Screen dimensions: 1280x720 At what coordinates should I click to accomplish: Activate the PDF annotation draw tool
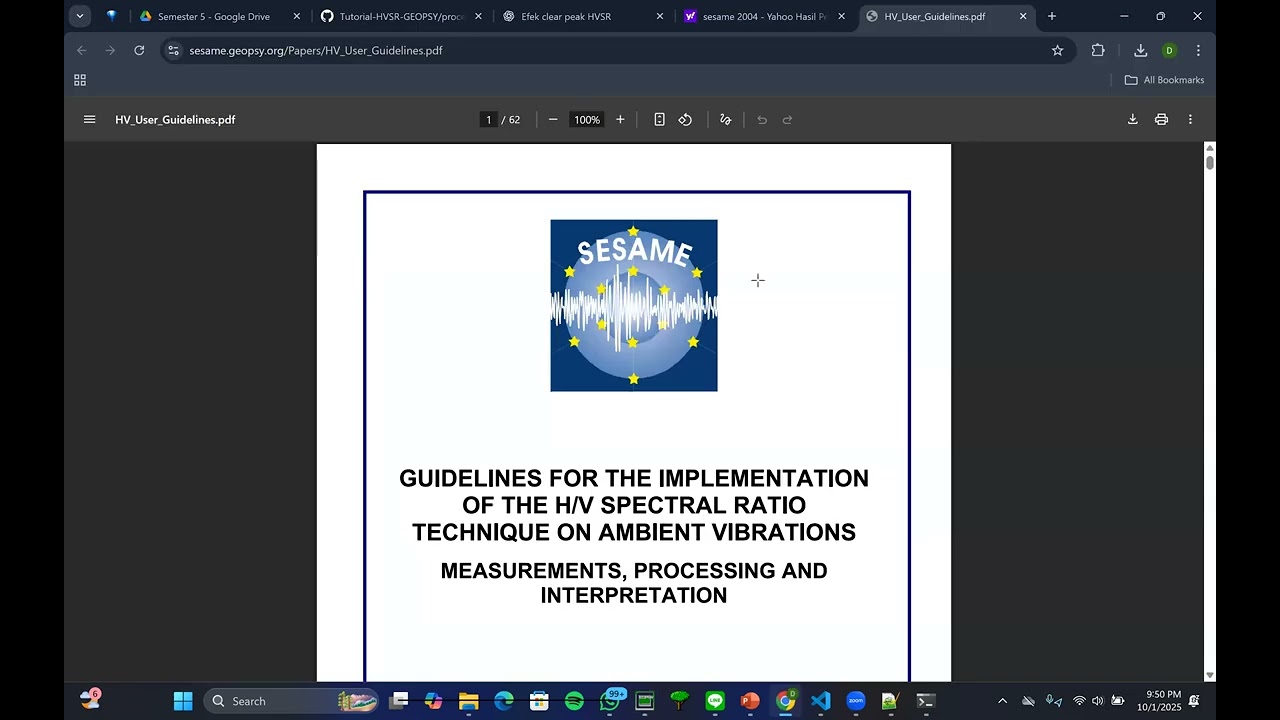[726, 120]
